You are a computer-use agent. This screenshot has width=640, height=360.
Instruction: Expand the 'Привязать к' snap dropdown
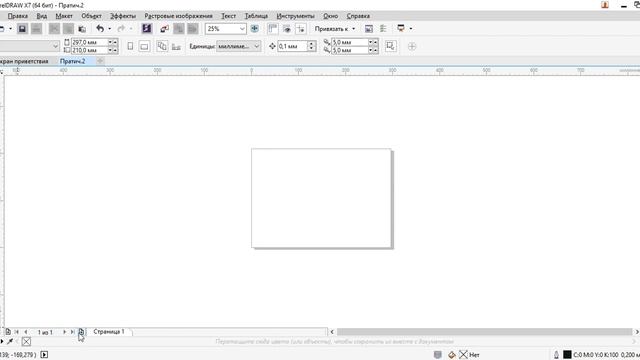click(x=353, y=29)
